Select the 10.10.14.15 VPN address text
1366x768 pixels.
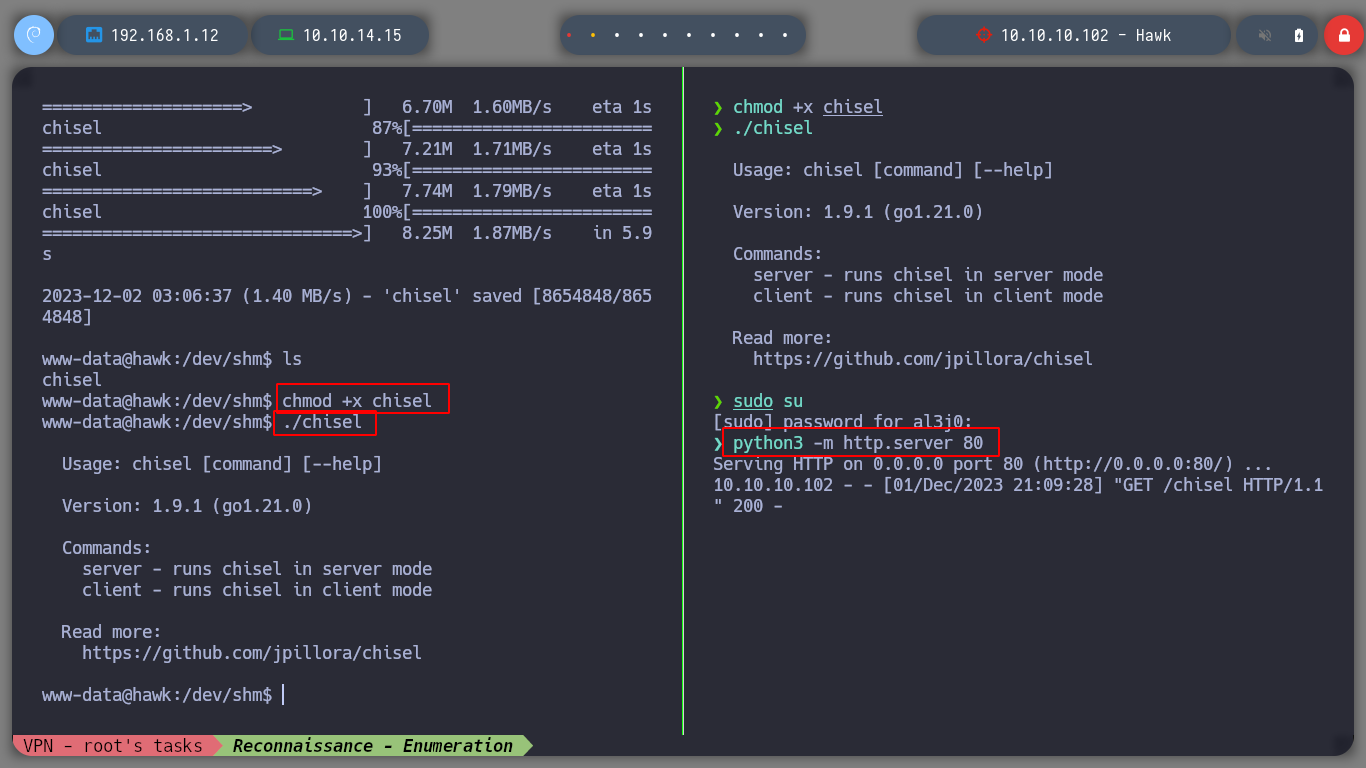[x=352, y=35]
